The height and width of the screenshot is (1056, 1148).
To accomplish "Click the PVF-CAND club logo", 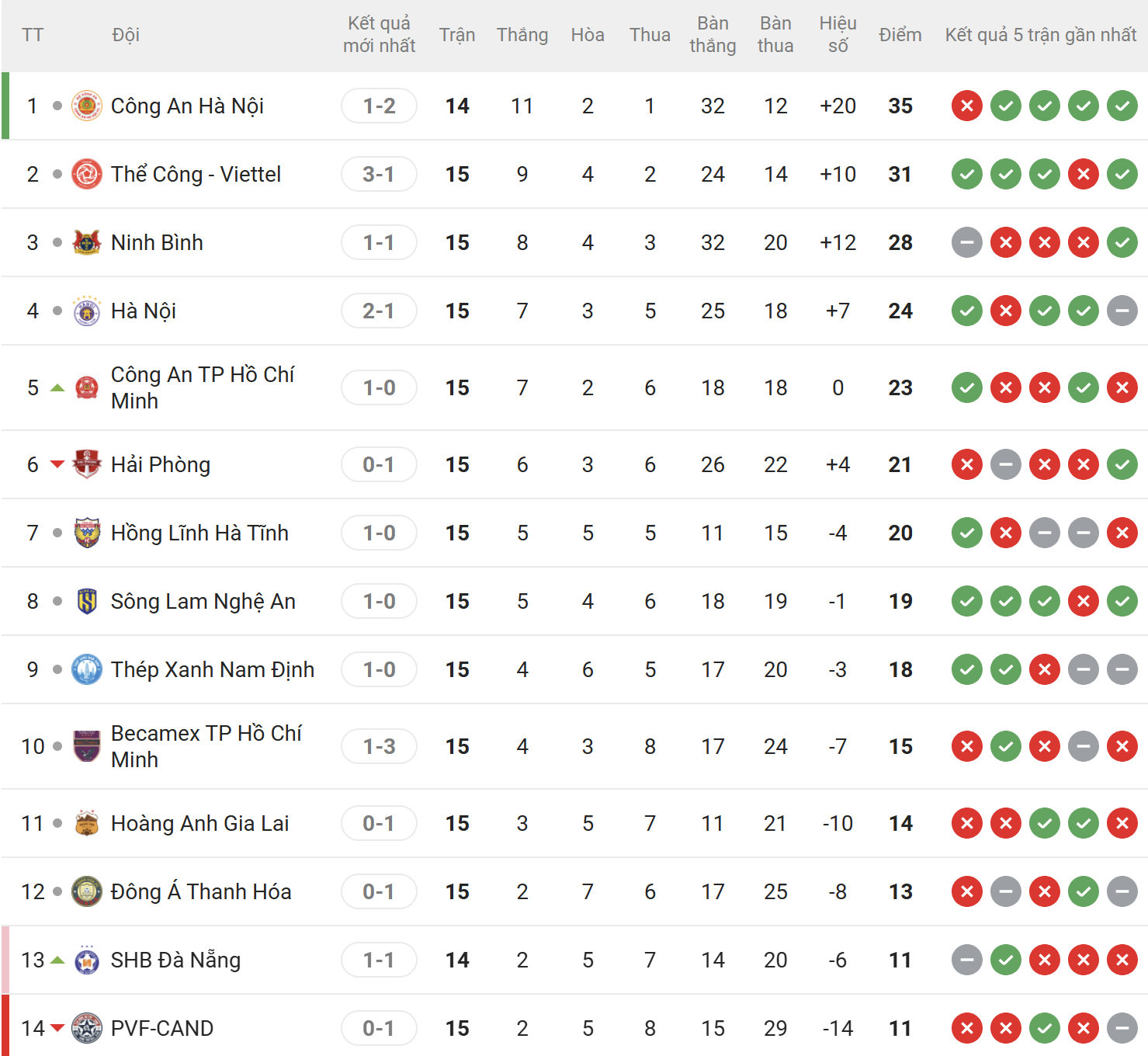I will [x=87, y=1028].
